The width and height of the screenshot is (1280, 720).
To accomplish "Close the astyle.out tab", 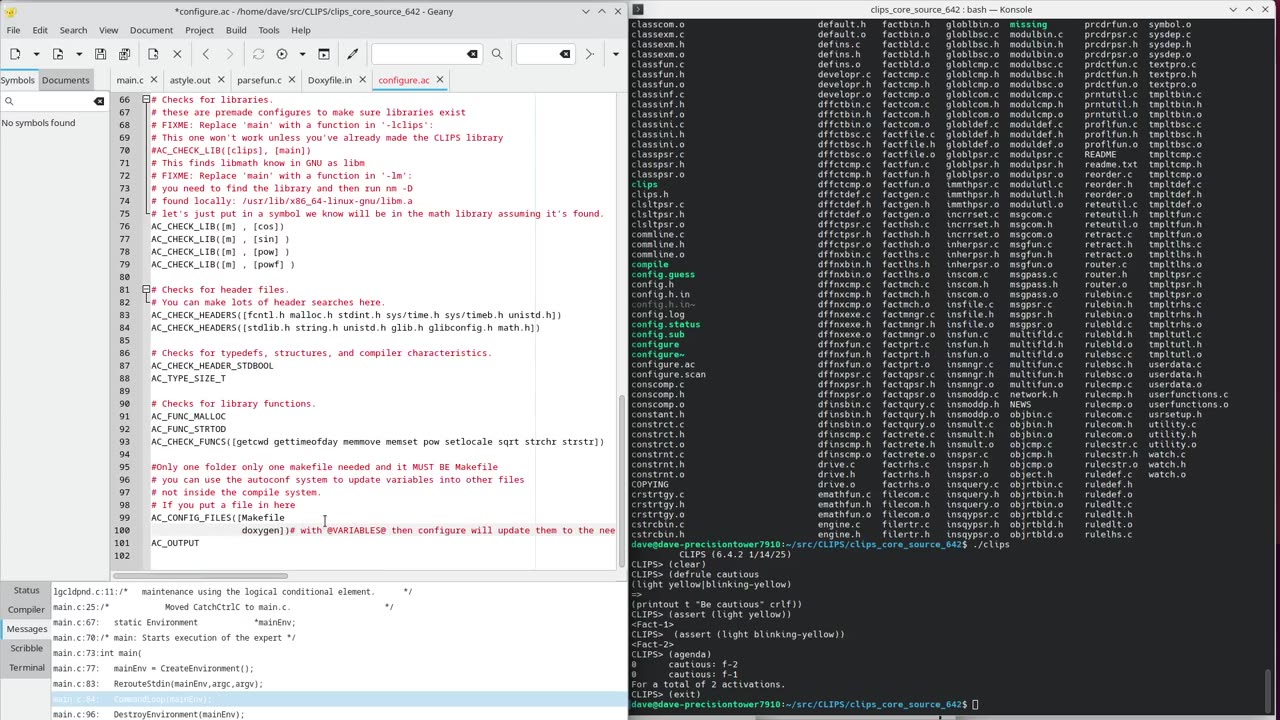I will (x=220, y=80).
